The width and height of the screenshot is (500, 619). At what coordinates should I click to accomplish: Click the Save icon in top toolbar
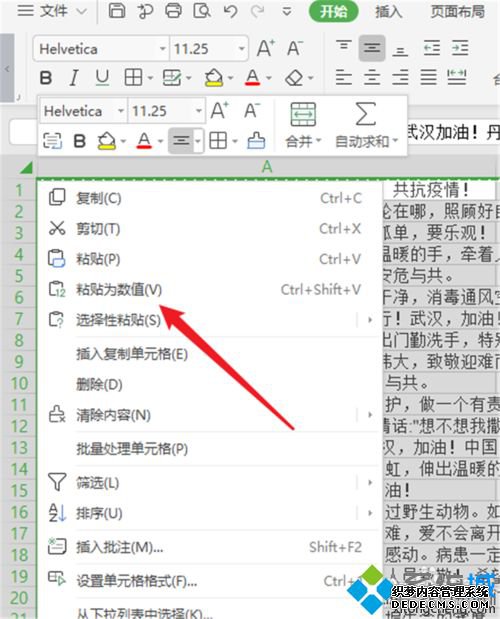coord(117,11)
